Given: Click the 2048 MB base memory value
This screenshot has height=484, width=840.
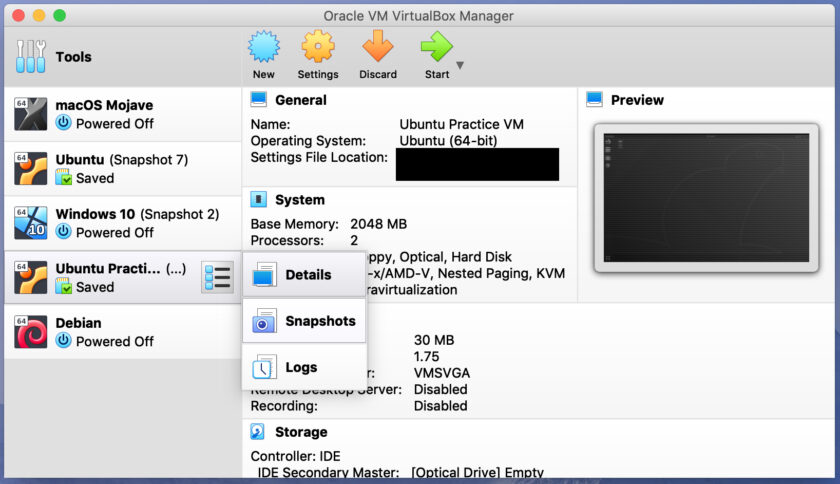Looking at the screenshot, I should (378, 224).
